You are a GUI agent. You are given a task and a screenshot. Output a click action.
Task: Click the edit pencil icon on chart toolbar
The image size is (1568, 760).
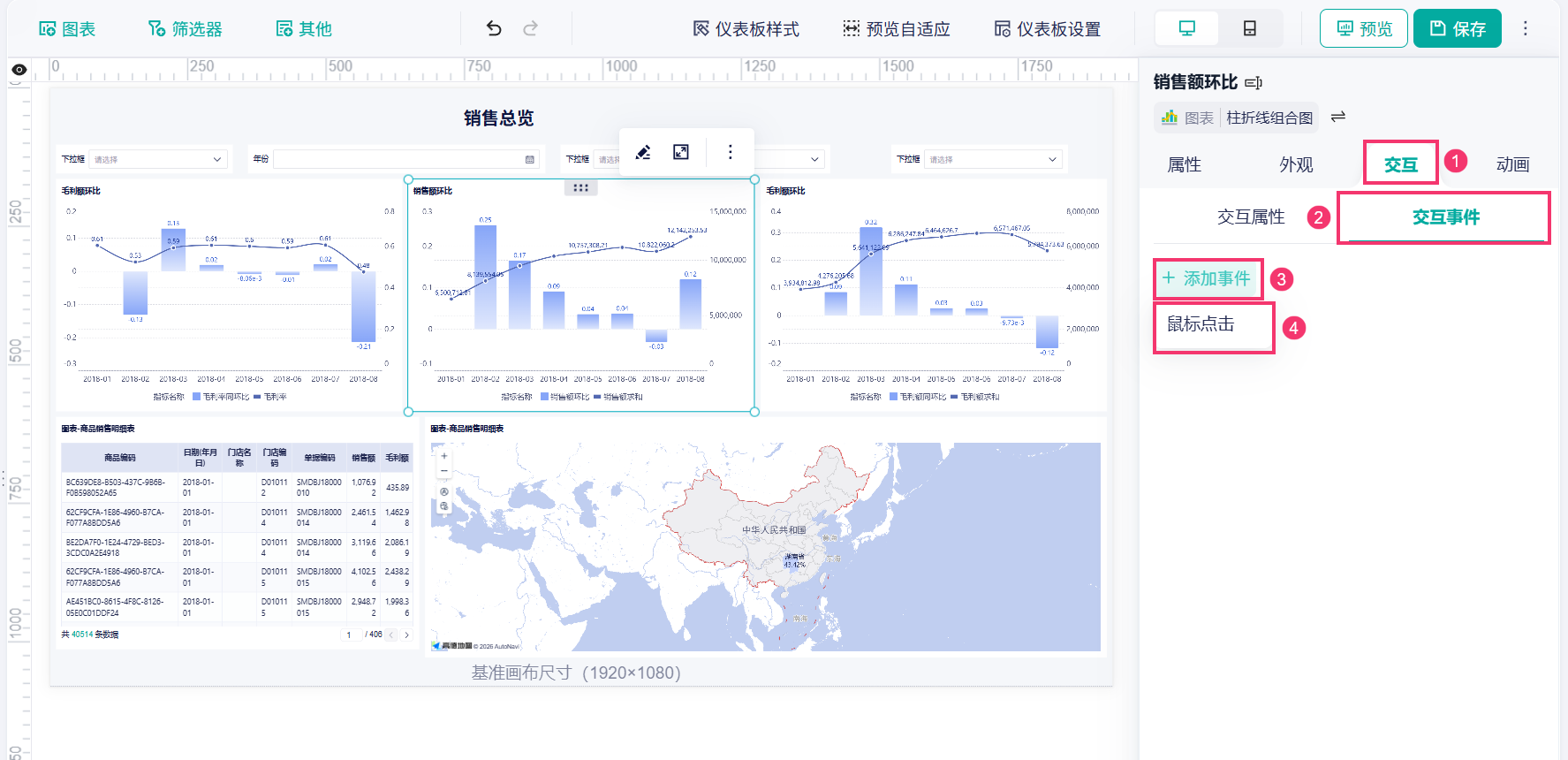pos(643,152)
